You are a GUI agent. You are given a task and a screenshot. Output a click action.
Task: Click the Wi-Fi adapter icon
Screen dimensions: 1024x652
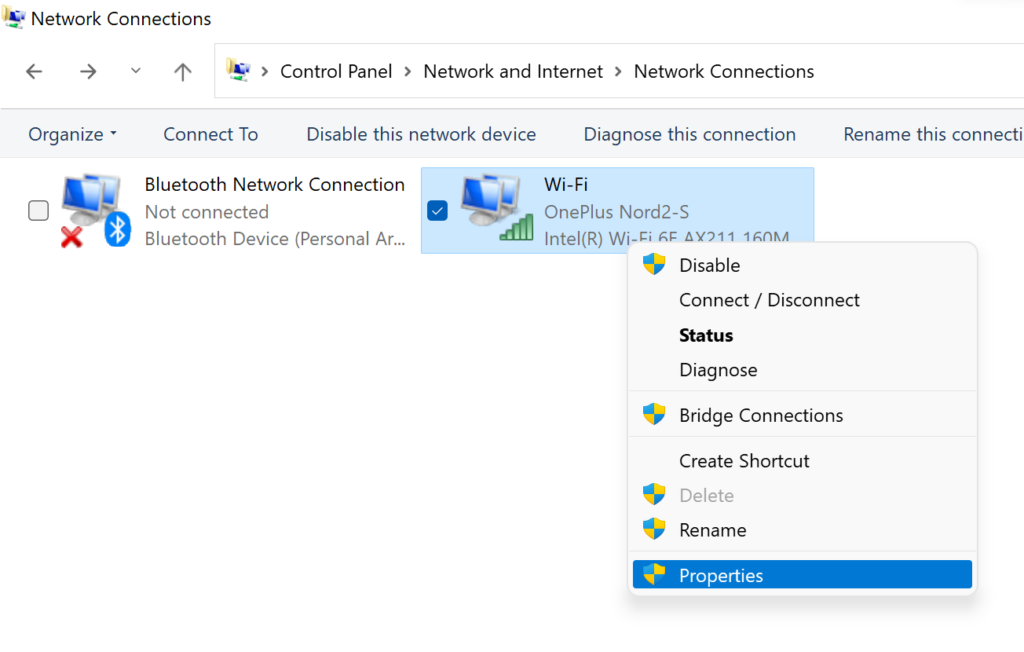[x=495, y=209]
